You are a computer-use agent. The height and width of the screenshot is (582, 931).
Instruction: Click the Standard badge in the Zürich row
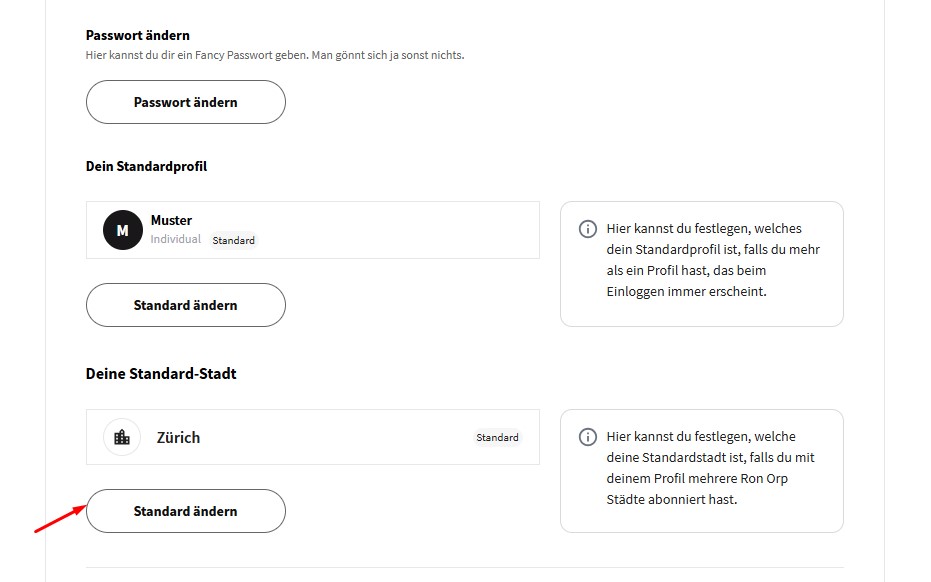click(497, 438)
